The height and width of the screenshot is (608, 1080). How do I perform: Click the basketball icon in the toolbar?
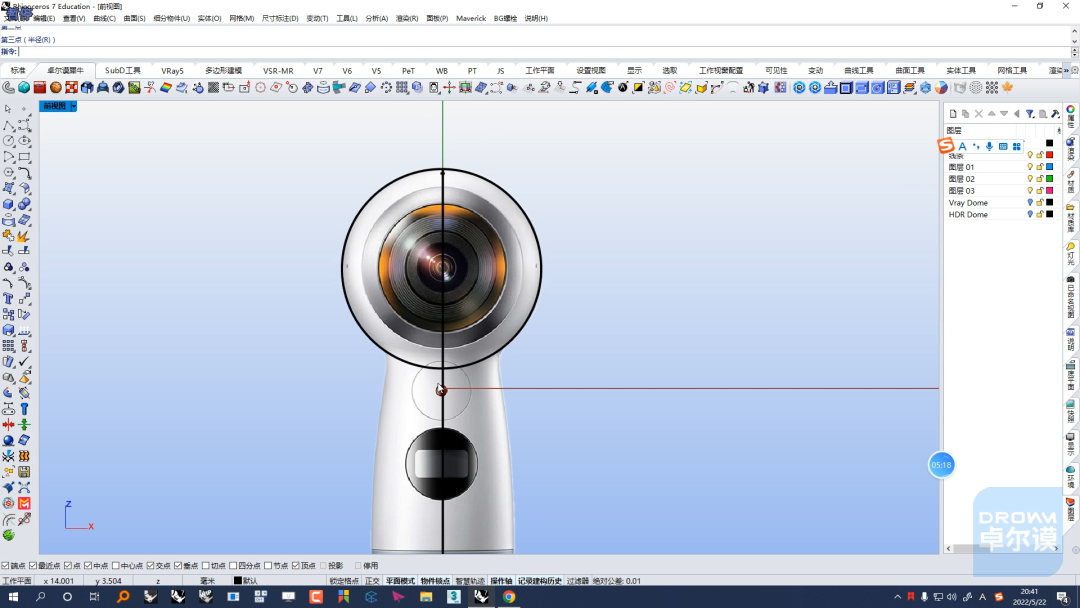[x=56, y=87]
